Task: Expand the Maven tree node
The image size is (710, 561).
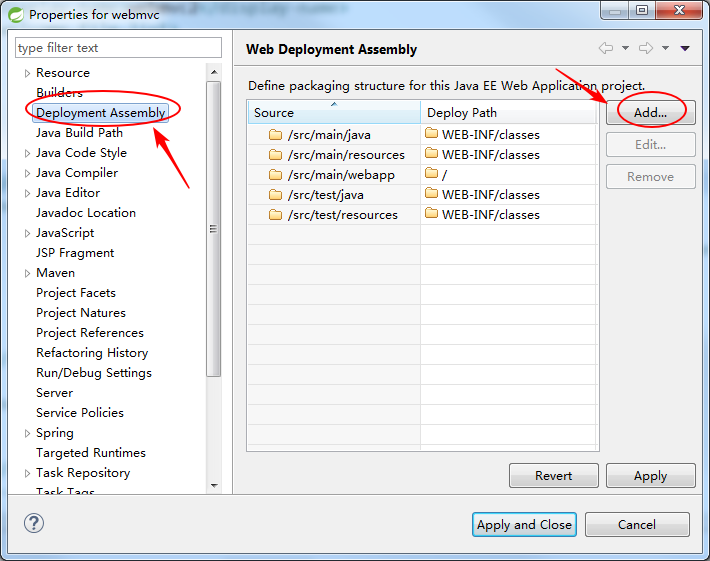Action: click(x=27, y=273)
